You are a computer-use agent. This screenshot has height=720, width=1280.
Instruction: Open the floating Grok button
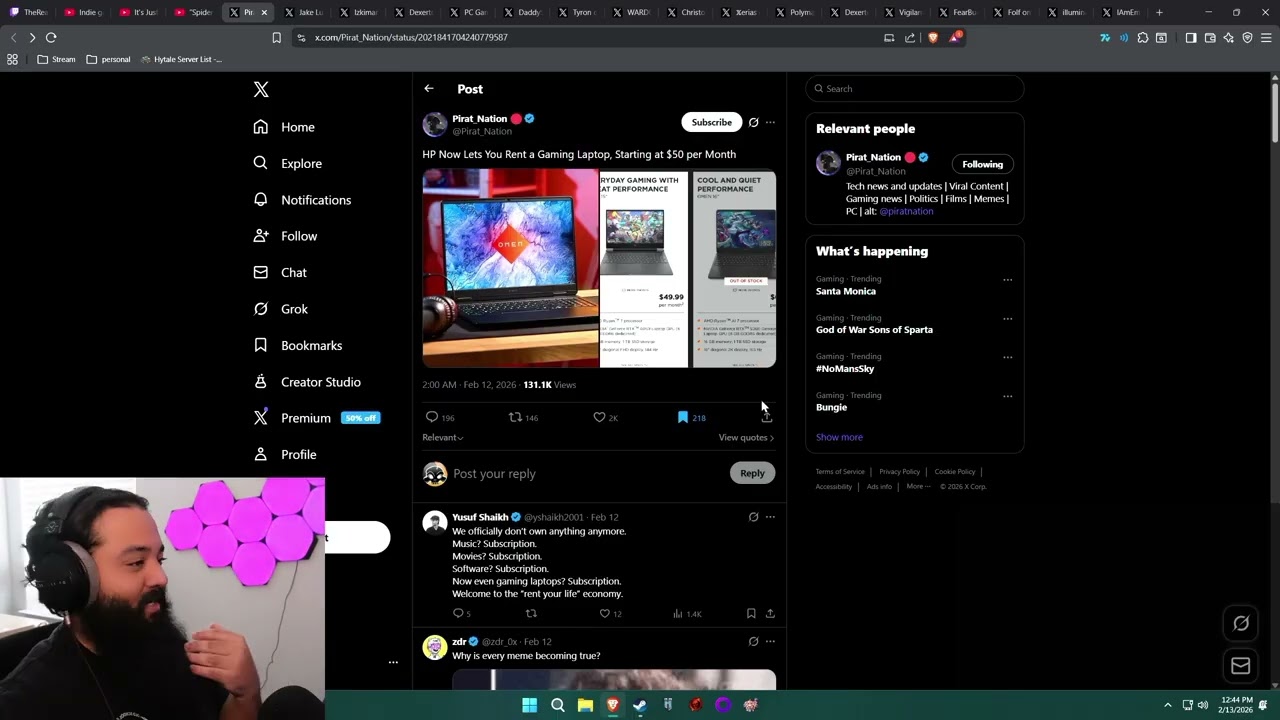pos(1241,623)
